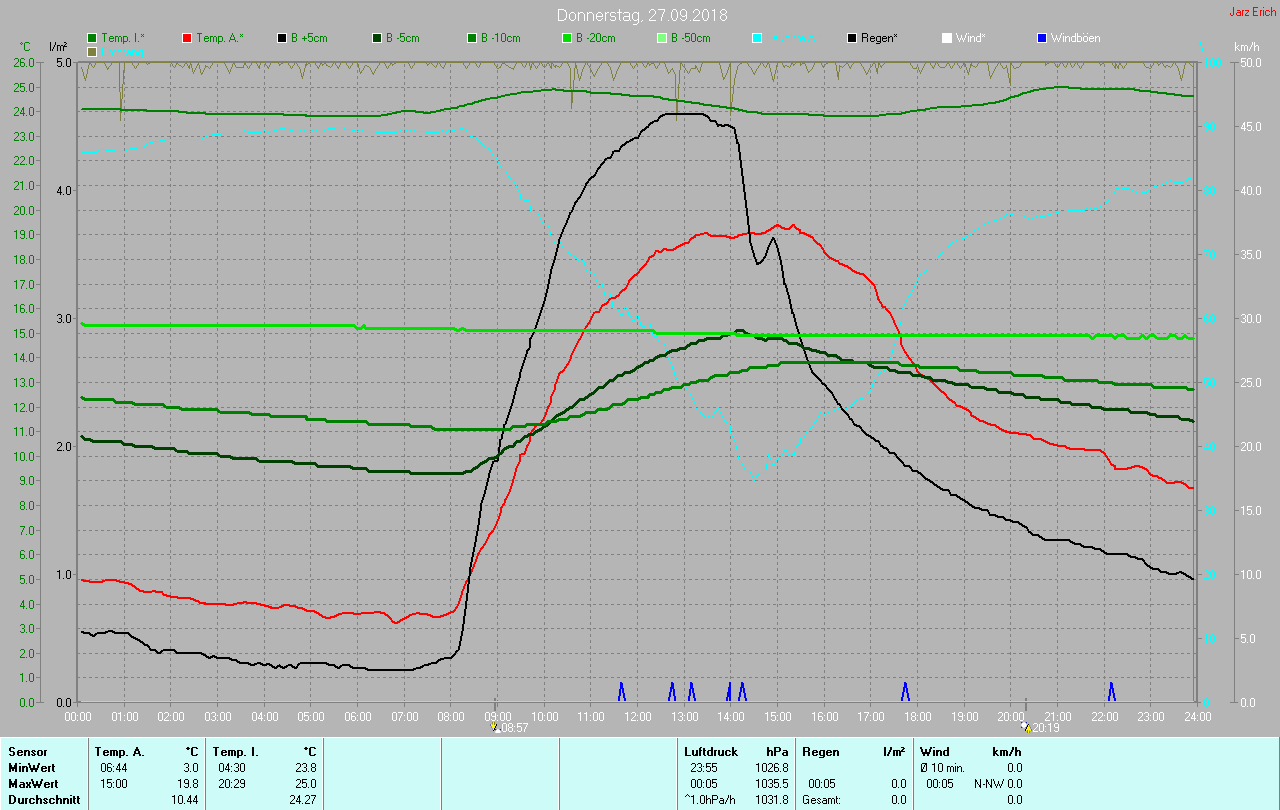Viewport: 1280px width, 810px height.
Task: Click the 'Ø 10 min.' wind label
Action: pyautogui.click(x=942, y=768)
